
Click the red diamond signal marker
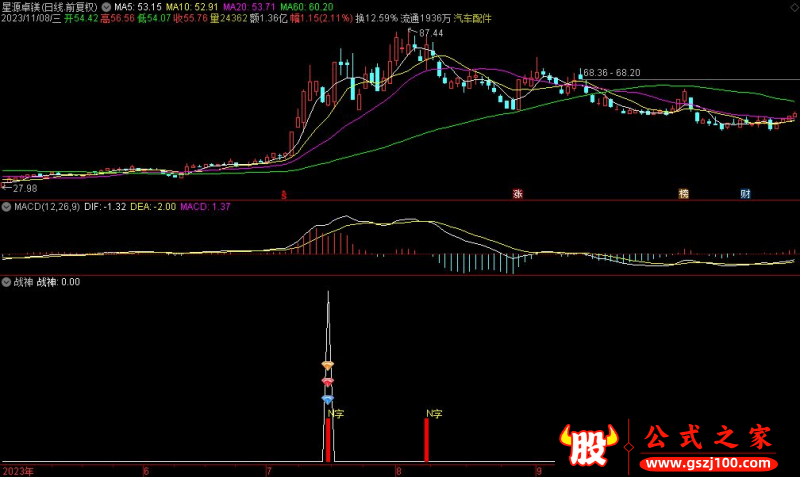[x=328, y=382]
